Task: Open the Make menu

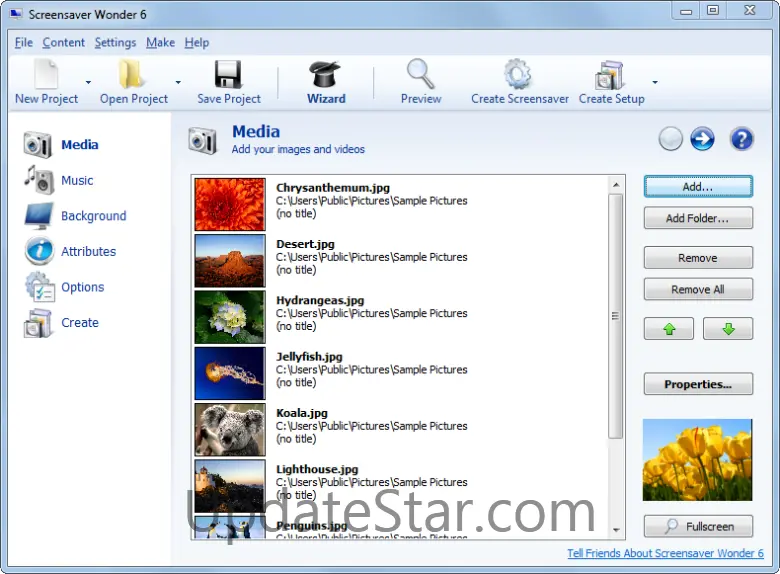Action: [160, 43]
